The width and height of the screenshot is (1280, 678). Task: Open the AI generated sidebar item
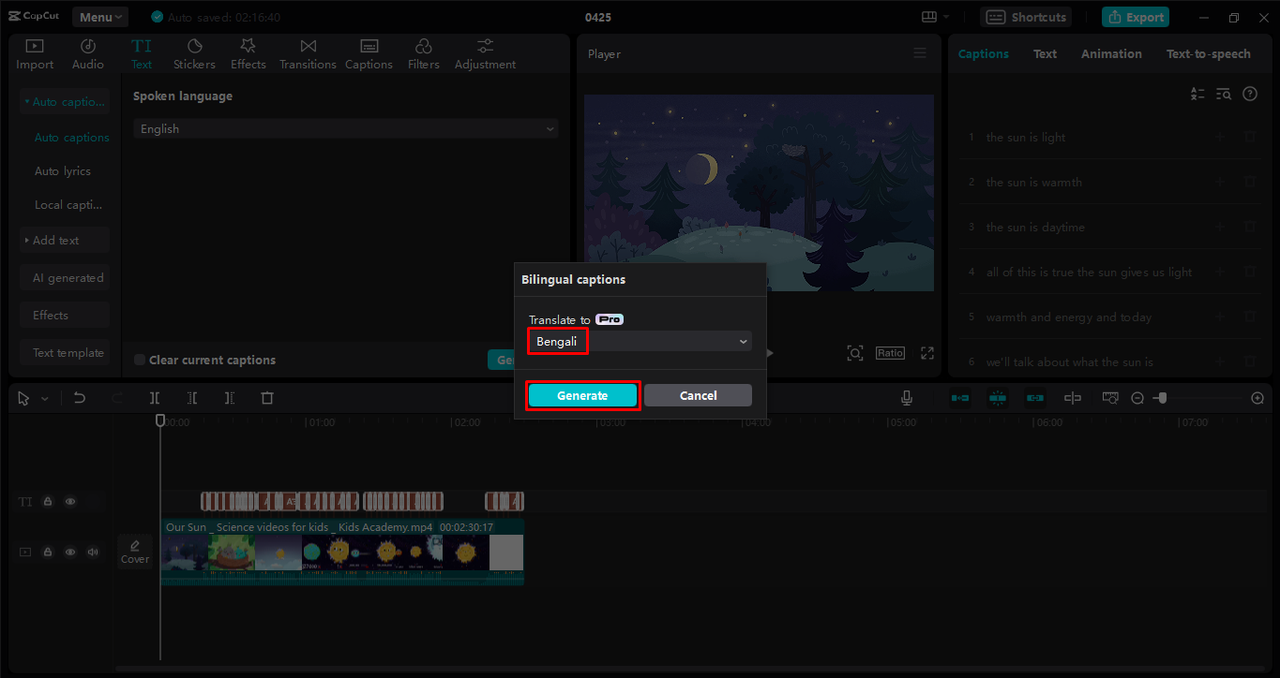65,278
